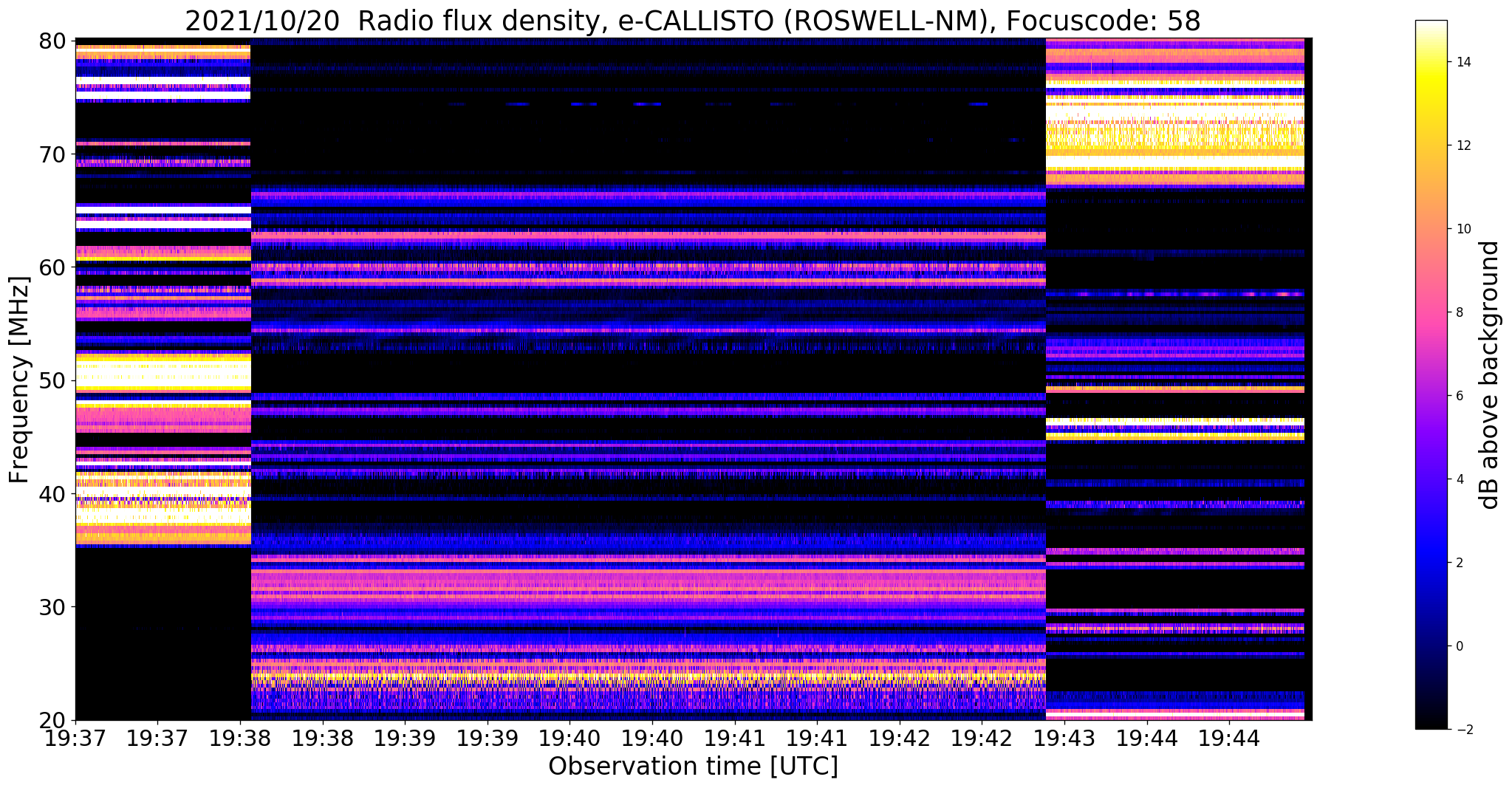Select the 70 tick on the frequency axis

(x=52, y=154)
